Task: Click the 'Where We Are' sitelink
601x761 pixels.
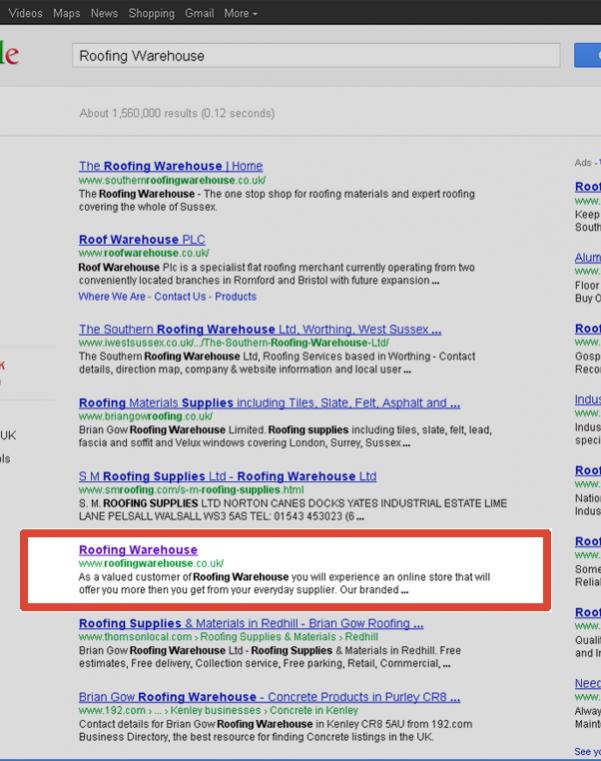Action: (112, 297)
